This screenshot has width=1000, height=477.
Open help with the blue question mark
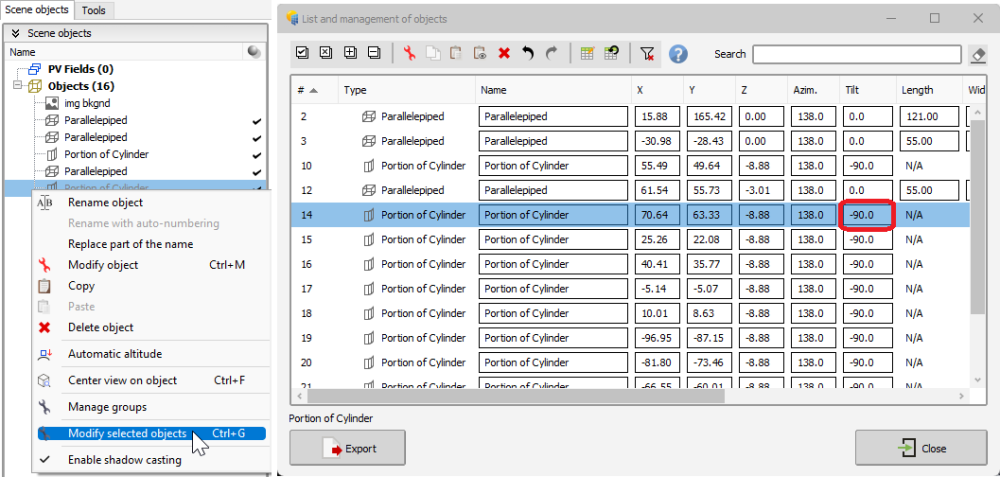click(x=678, y=54)
